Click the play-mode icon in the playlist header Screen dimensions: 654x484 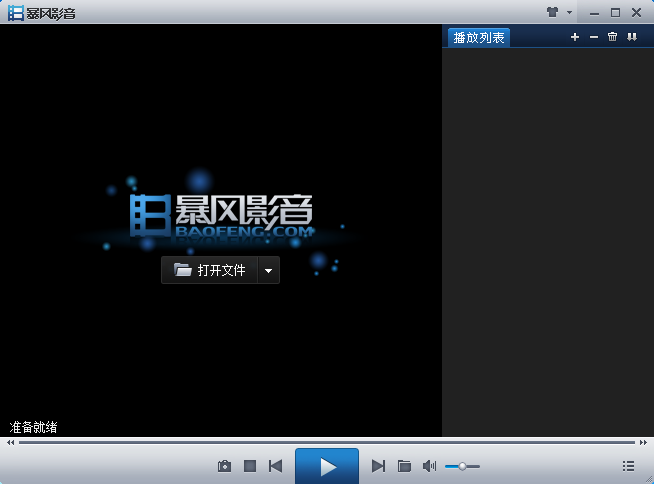[632, 37]
